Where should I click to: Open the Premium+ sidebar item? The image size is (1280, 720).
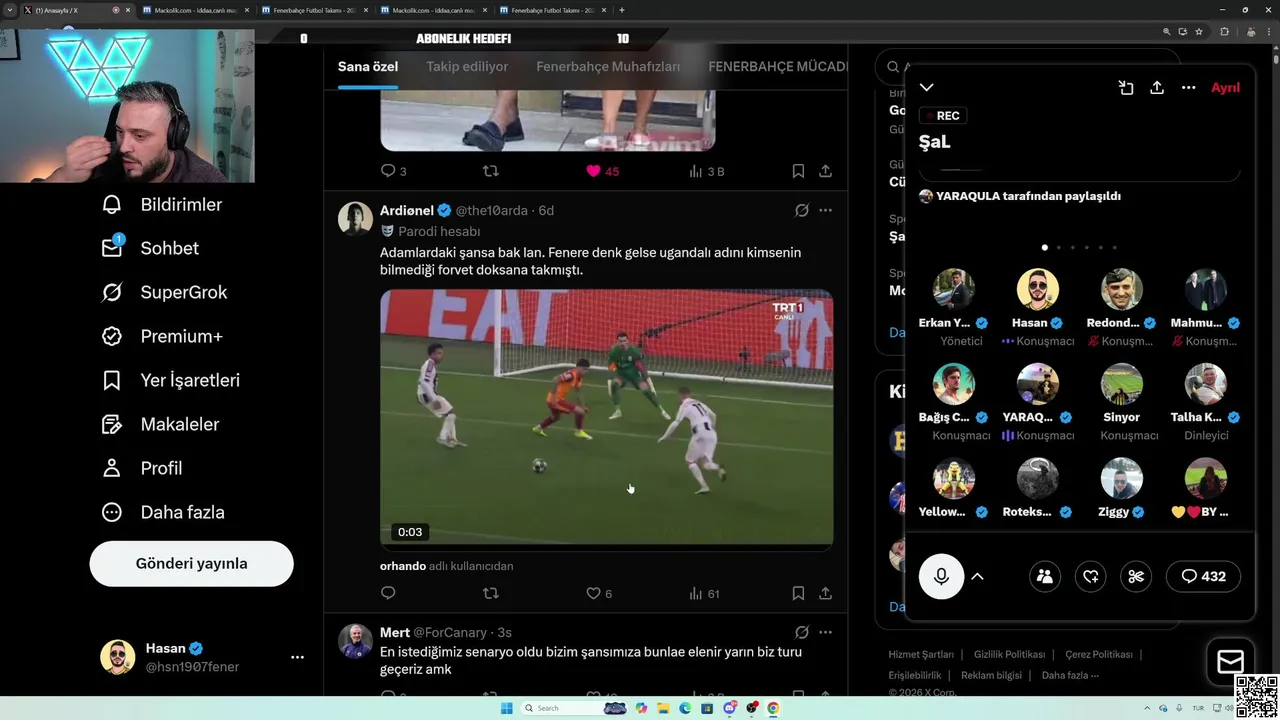click(x=163, y=336)
